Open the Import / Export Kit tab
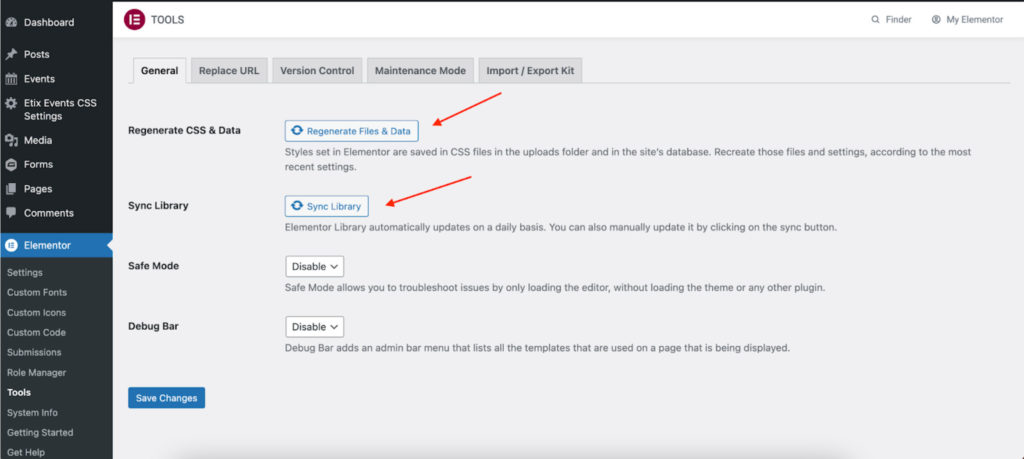Image resolution: width=1024 pixels, height=459 pixels. 530,71
